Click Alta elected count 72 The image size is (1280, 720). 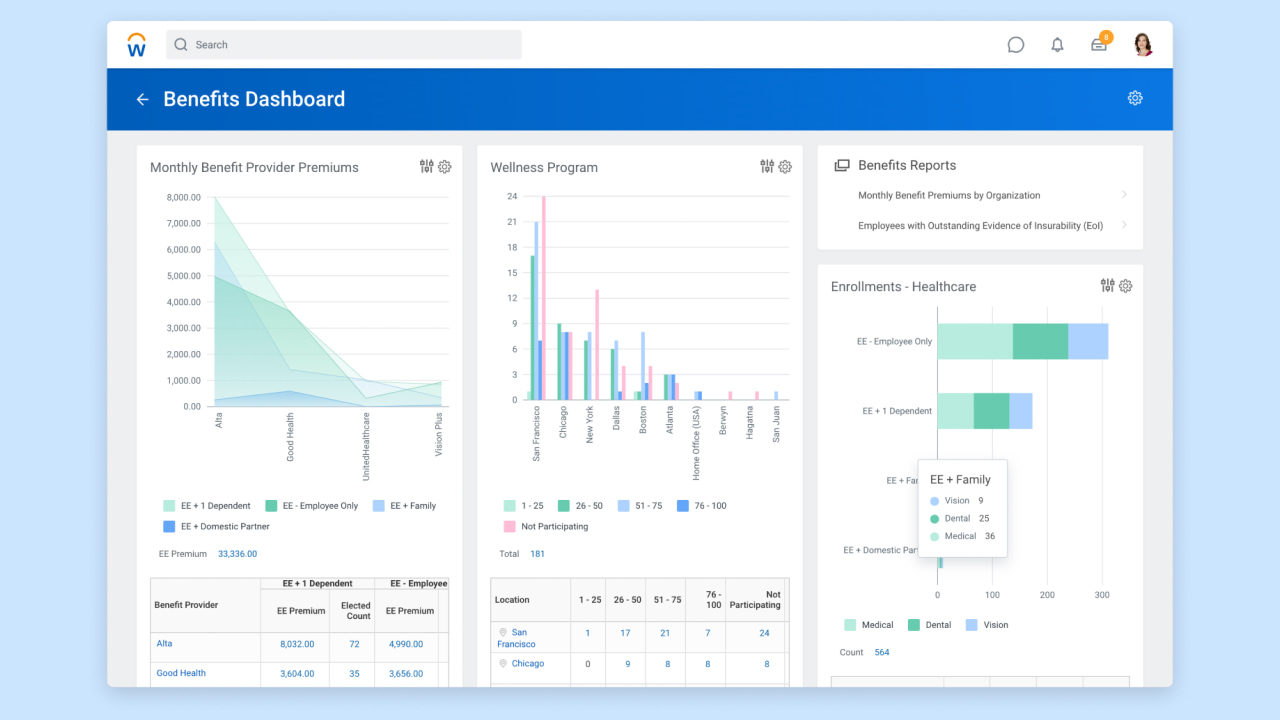(354, 645)
